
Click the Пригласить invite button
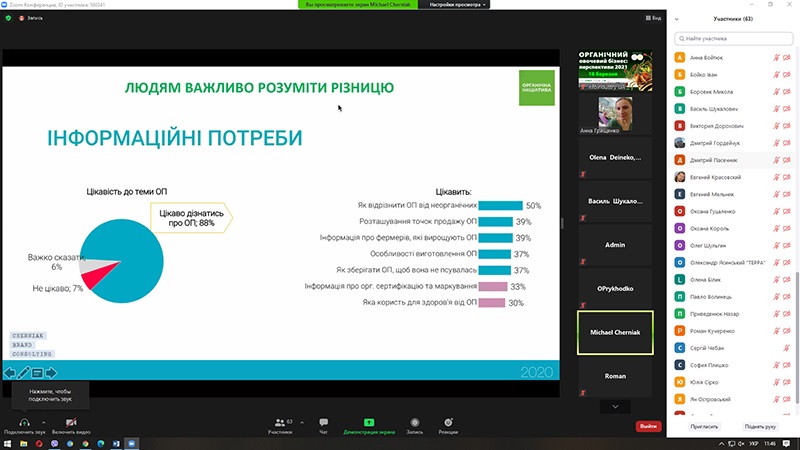pos(704,427)
